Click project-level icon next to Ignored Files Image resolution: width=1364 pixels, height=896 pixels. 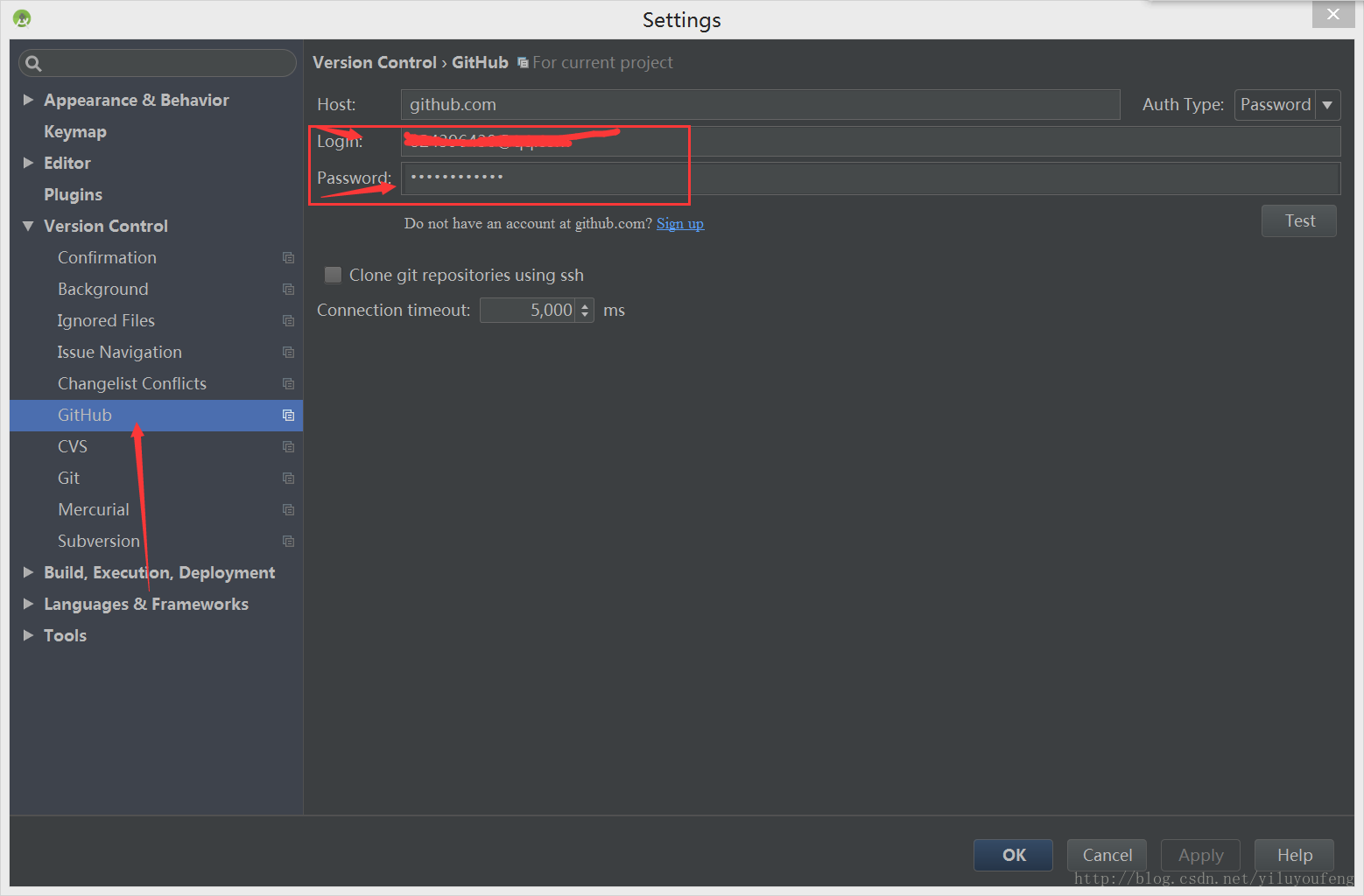coord(288,321)
